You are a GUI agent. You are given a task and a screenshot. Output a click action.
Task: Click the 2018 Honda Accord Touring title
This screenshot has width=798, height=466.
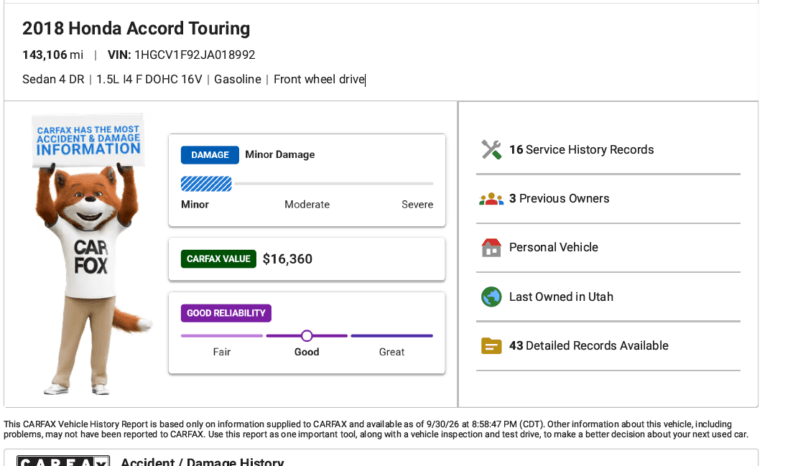(x=136, y=28)
